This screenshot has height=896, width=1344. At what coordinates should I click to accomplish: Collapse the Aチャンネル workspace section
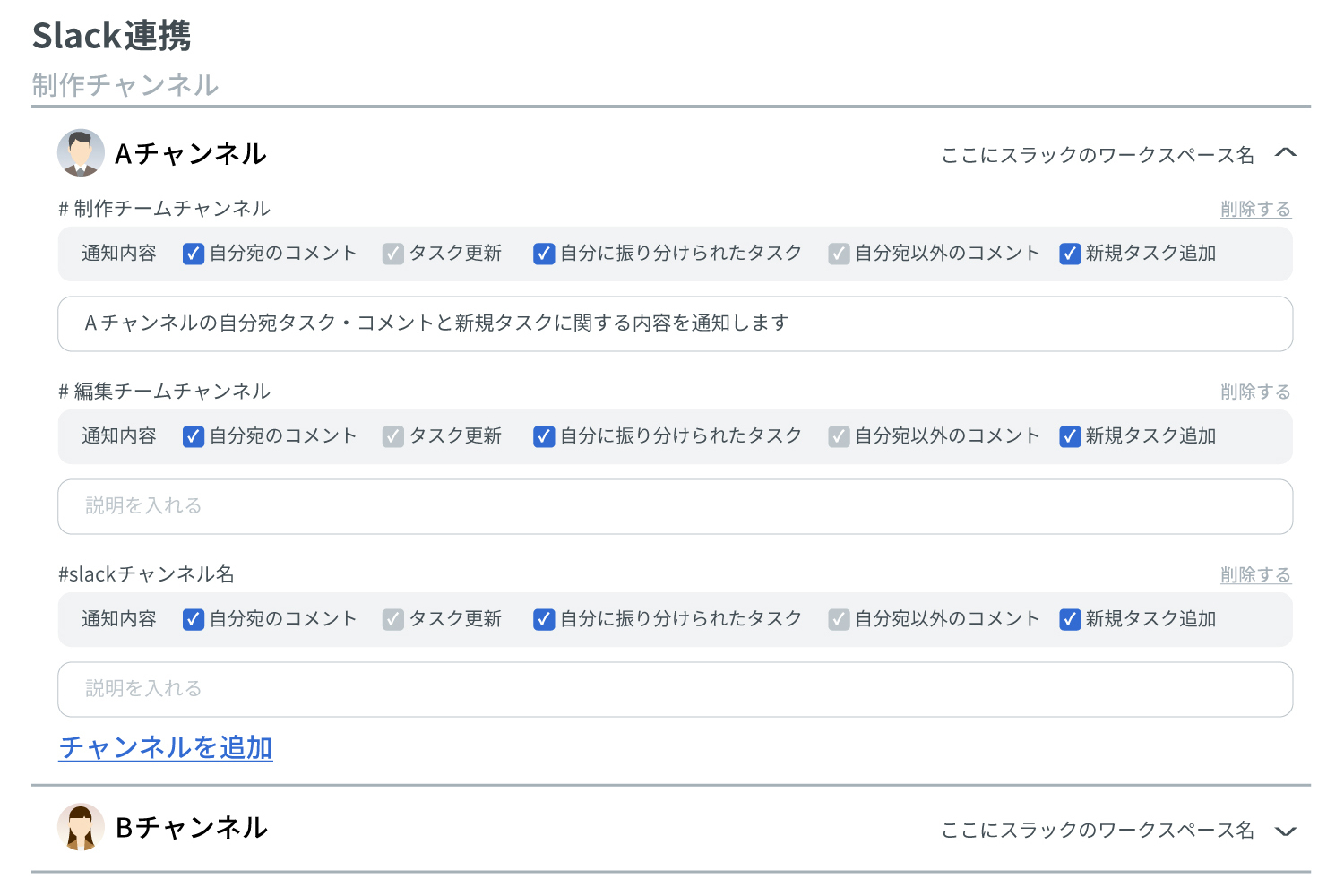1286,153
